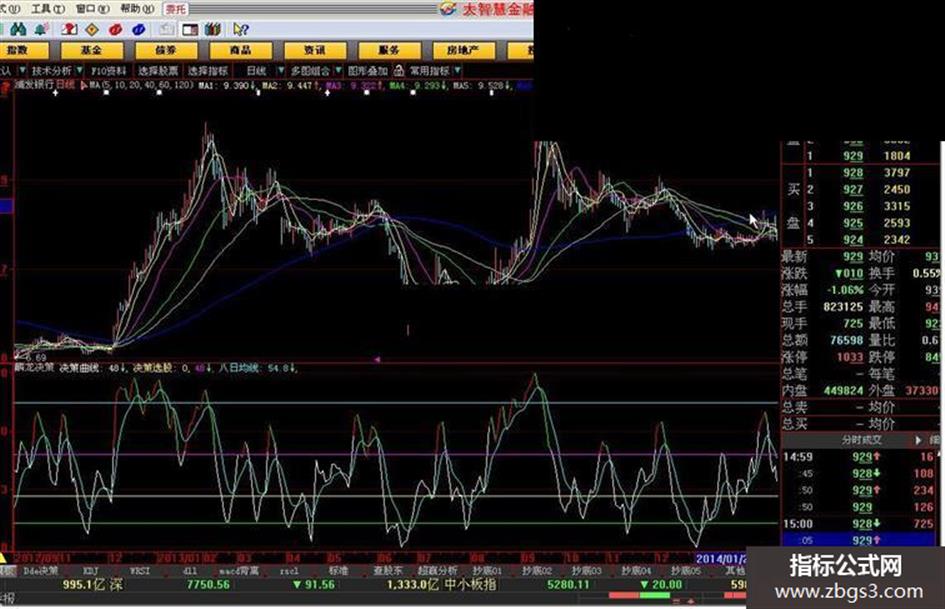Click the 5280.11 index value in status bar
Screen dimensions: 945x609
tap(568, 584)
